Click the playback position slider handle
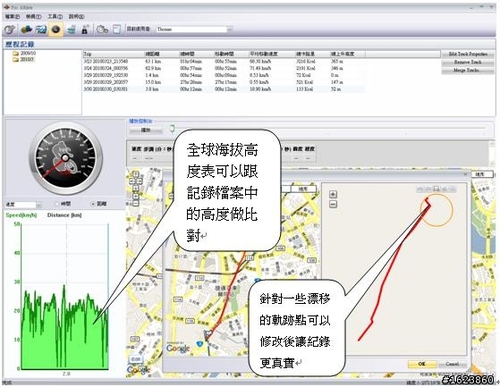500x387 pixels. tap(172, 128)
